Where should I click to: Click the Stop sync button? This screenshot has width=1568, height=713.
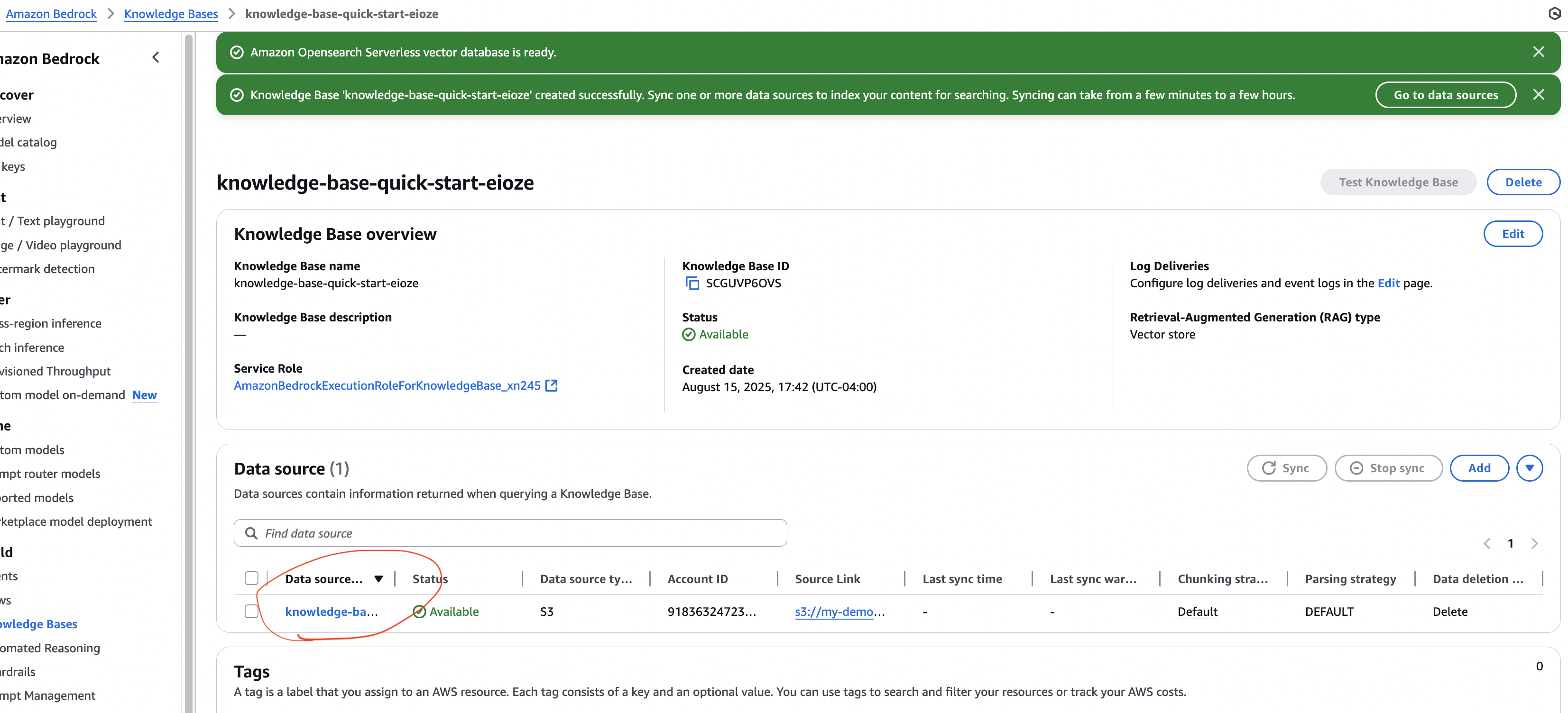tap(1388, 468)
